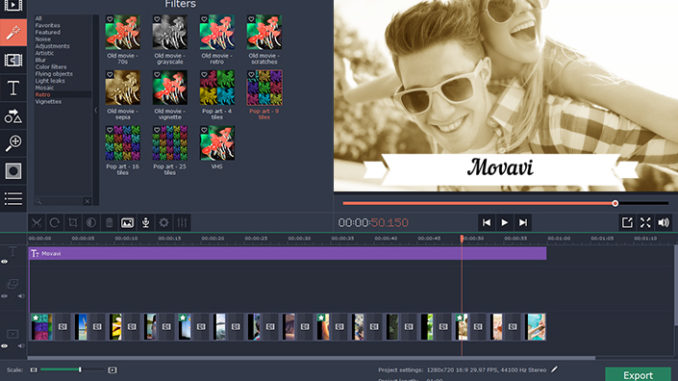678x381 pixels.
Task: Select the Favorites filter category
Action: [48, 26]
